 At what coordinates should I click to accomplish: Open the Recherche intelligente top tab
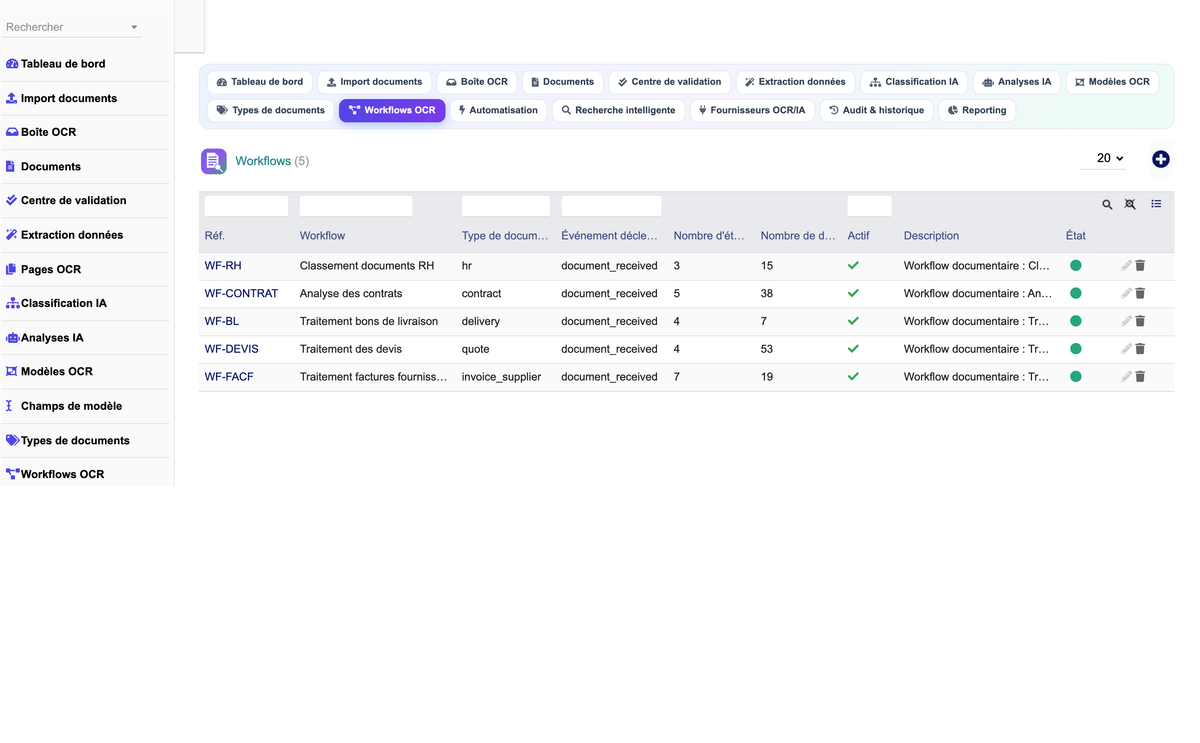618,110
